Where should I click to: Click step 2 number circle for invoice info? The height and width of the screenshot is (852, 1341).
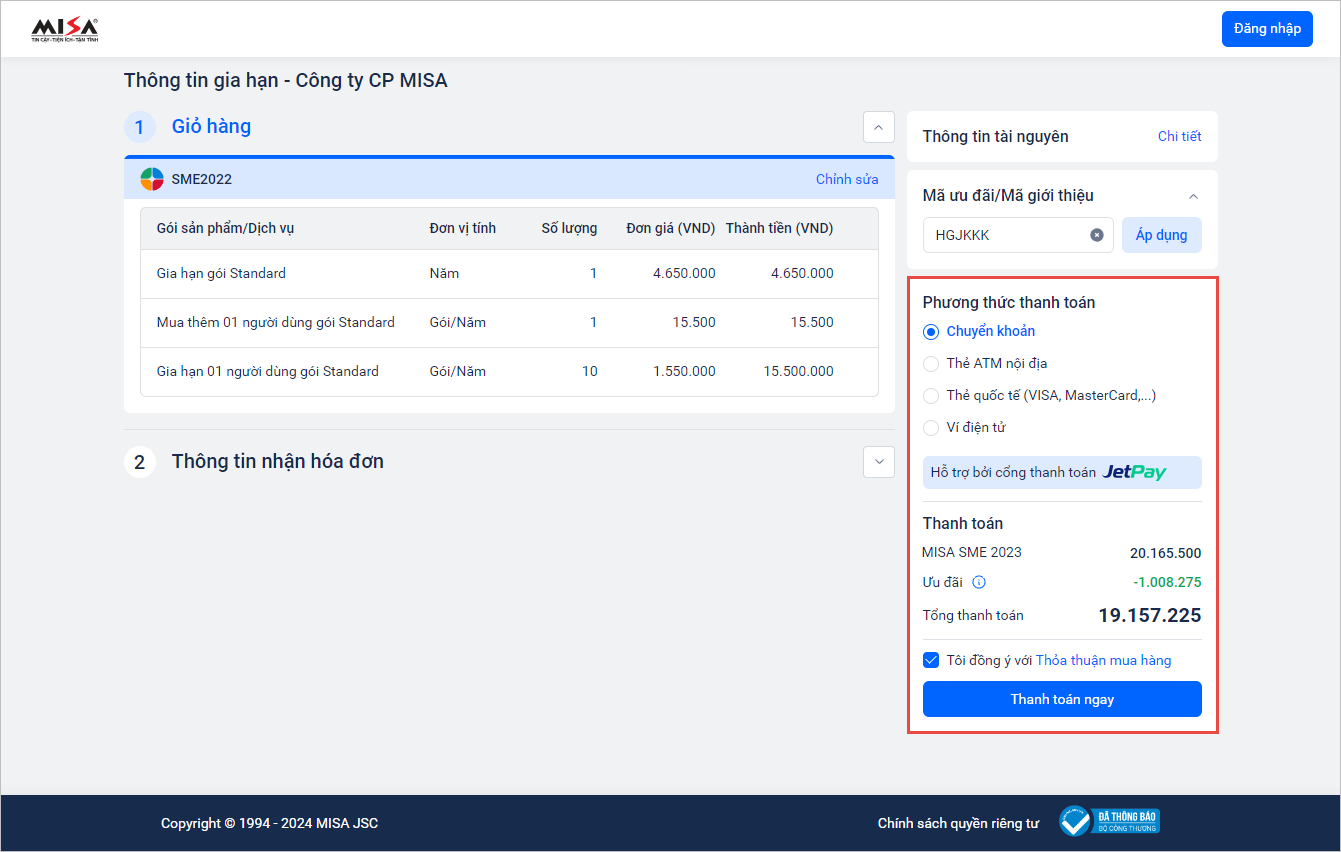coord(140,462)
